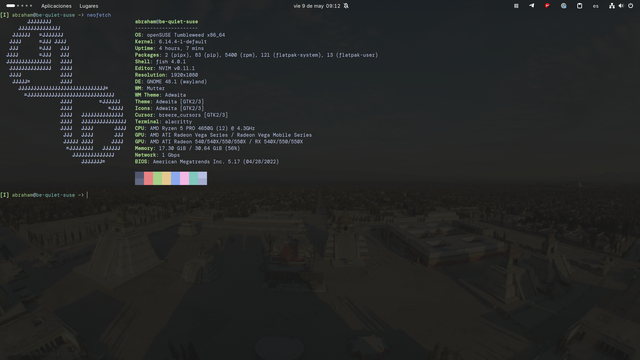
Task: Click the power icon in system menu
Action: pyautogui.click(x=631, y=6)
